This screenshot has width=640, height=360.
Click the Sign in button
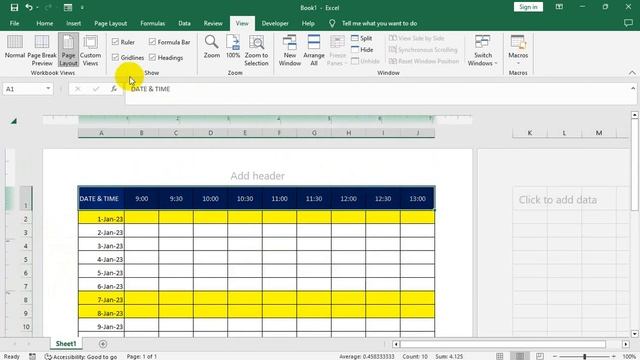[x=528, y=7]
